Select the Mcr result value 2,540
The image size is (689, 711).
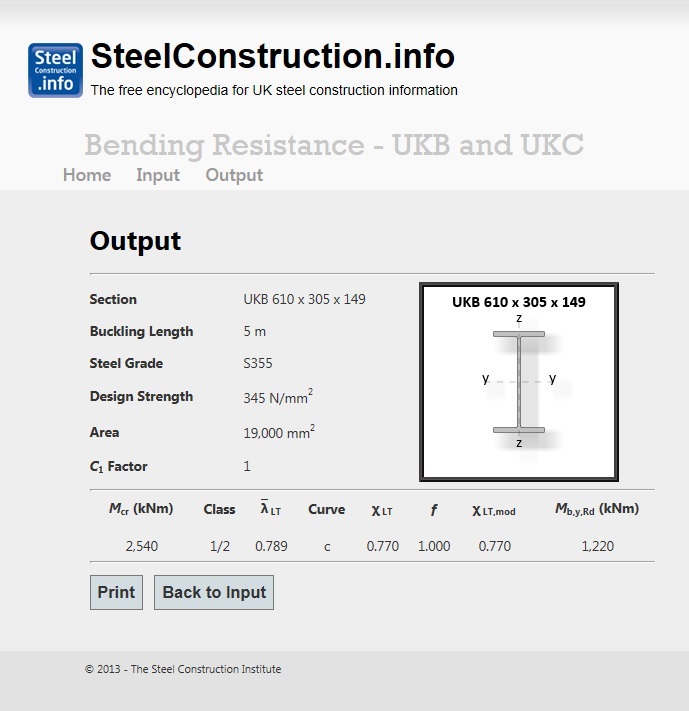pyautogui.click(x=141, y=546)
